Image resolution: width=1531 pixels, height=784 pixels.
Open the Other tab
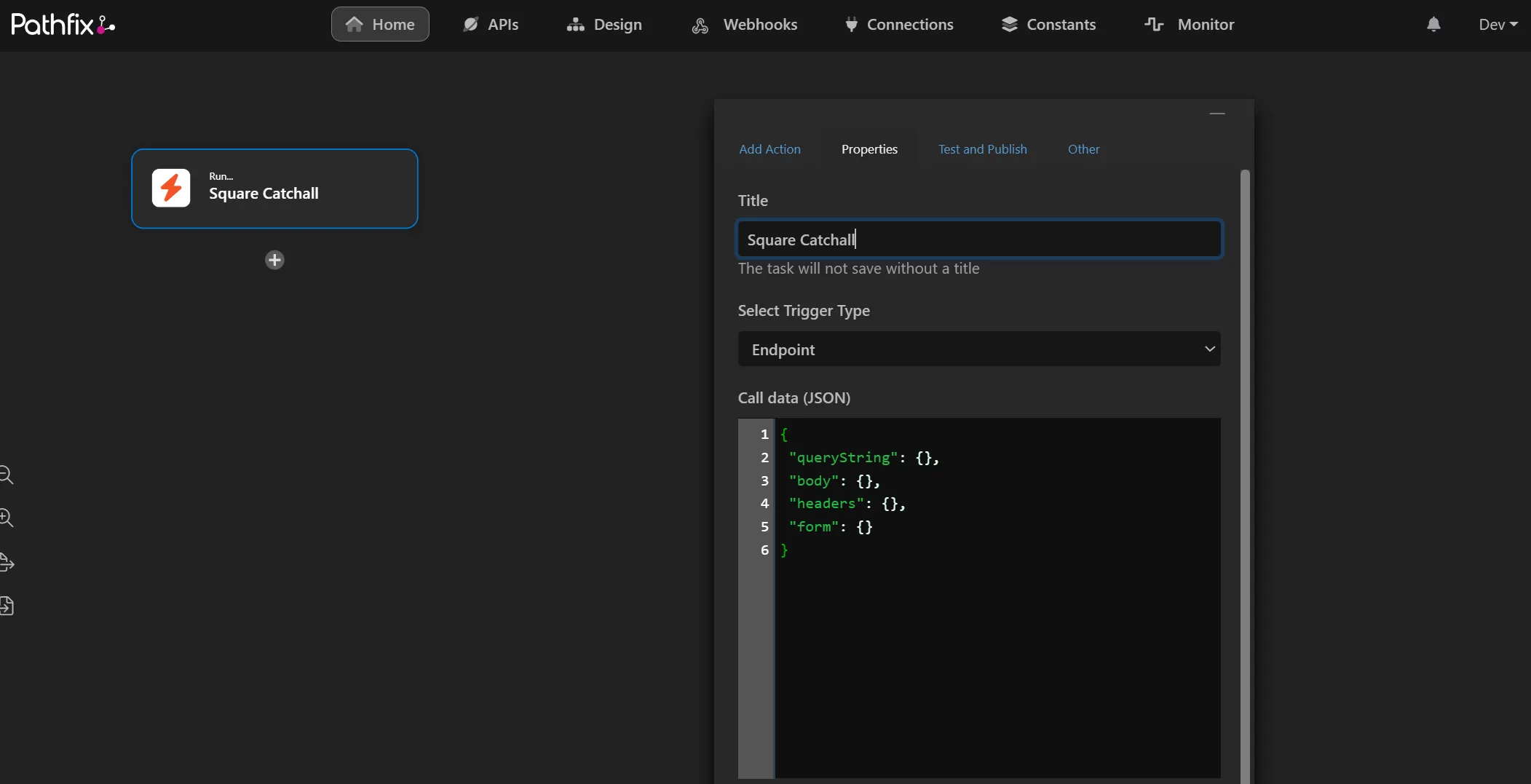point(1083,149)
